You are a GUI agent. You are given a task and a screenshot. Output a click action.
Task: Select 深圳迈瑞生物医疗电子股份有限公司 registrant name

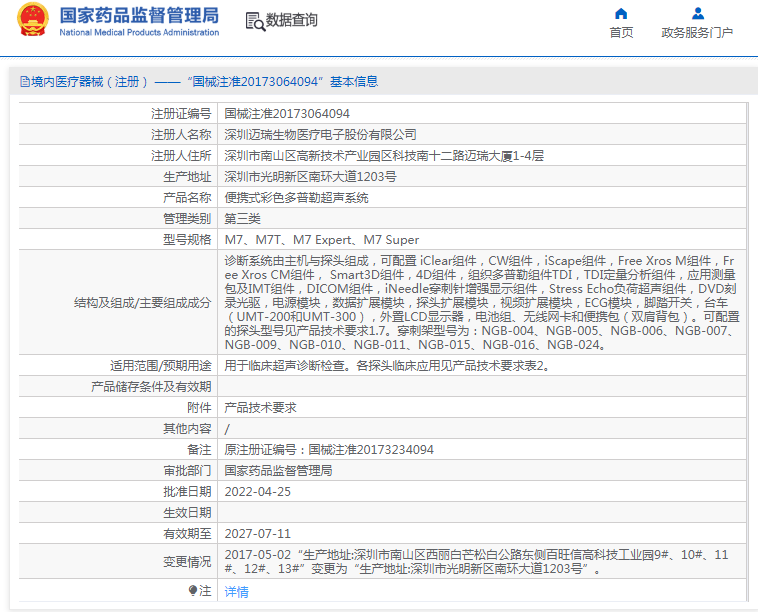(320, 134)
